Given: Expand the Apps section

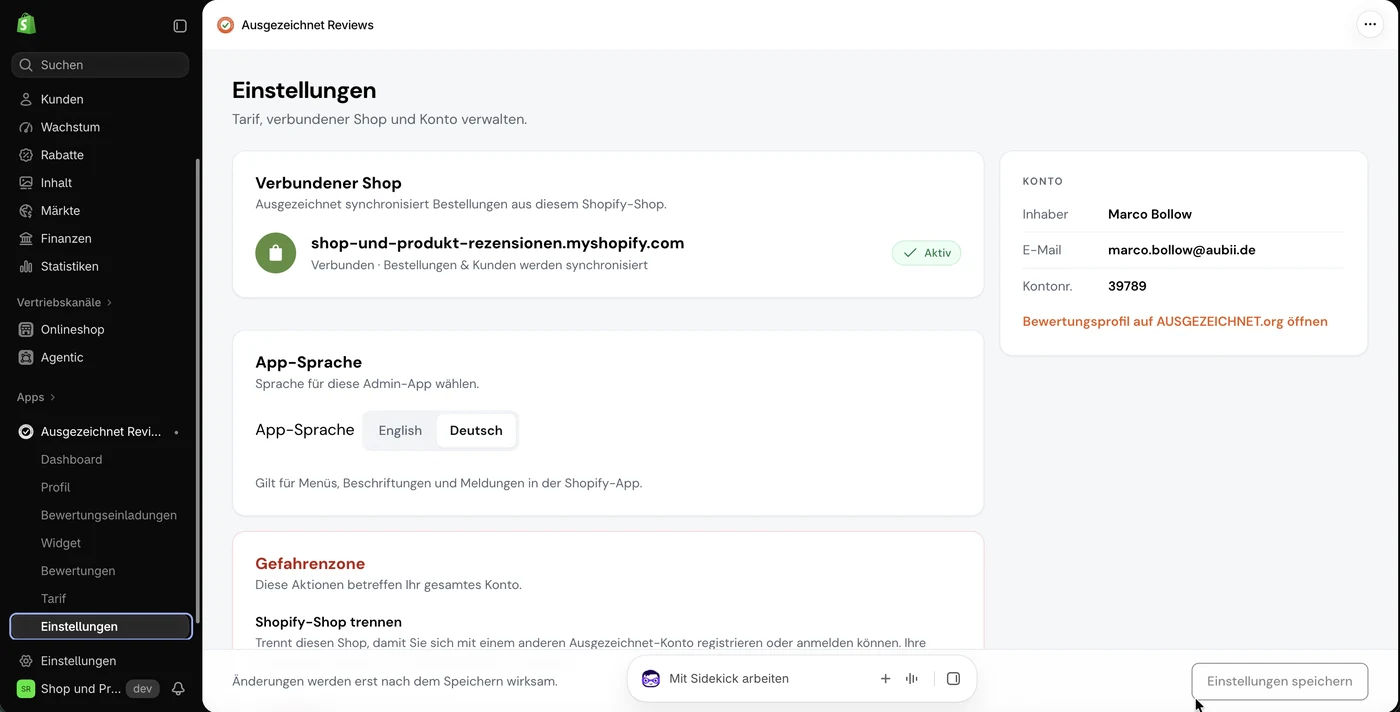Looking at the screenshot, I should click(36, 397).
